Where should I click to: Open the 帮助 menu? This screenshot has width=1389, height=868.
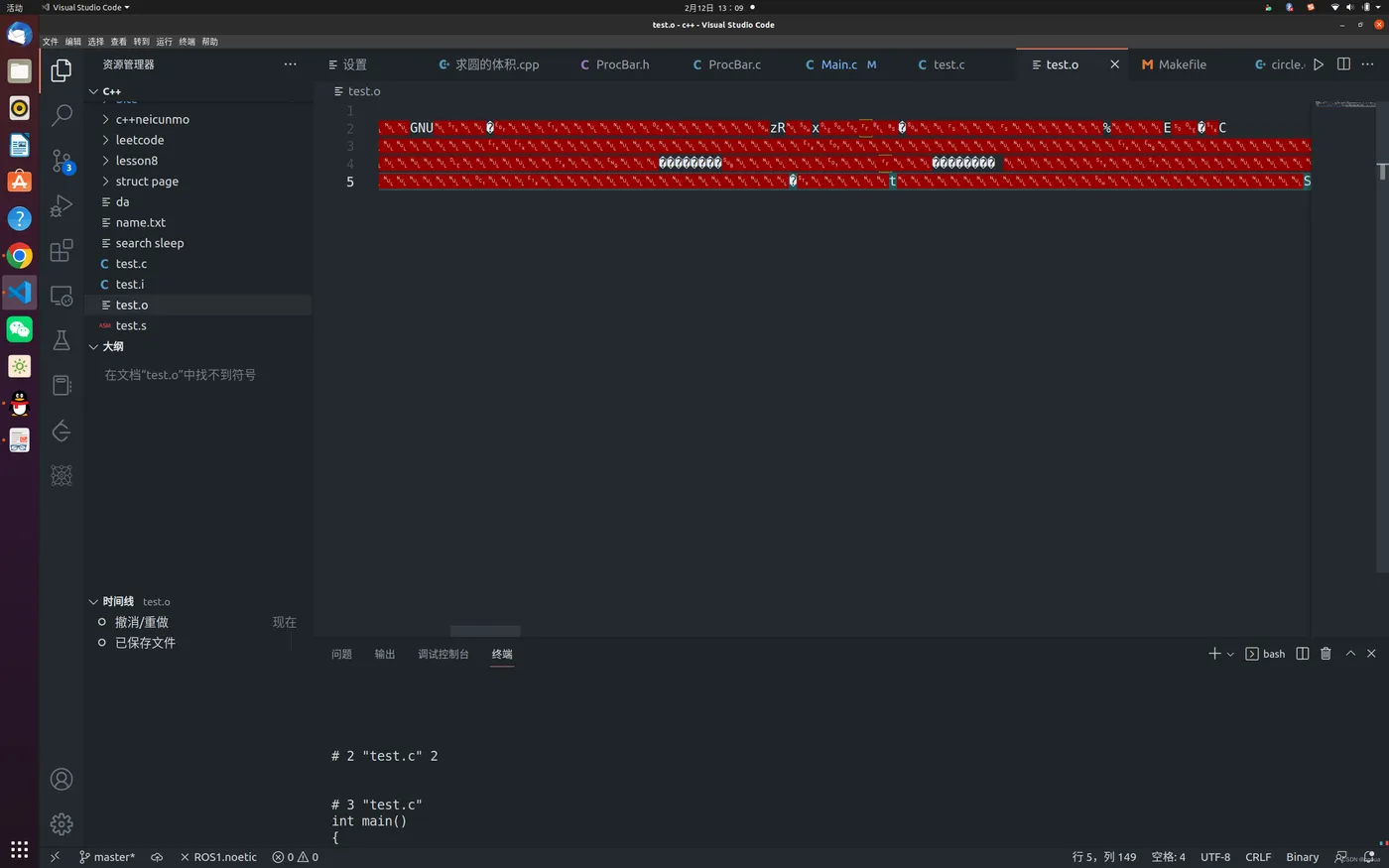tap(209, 42)
